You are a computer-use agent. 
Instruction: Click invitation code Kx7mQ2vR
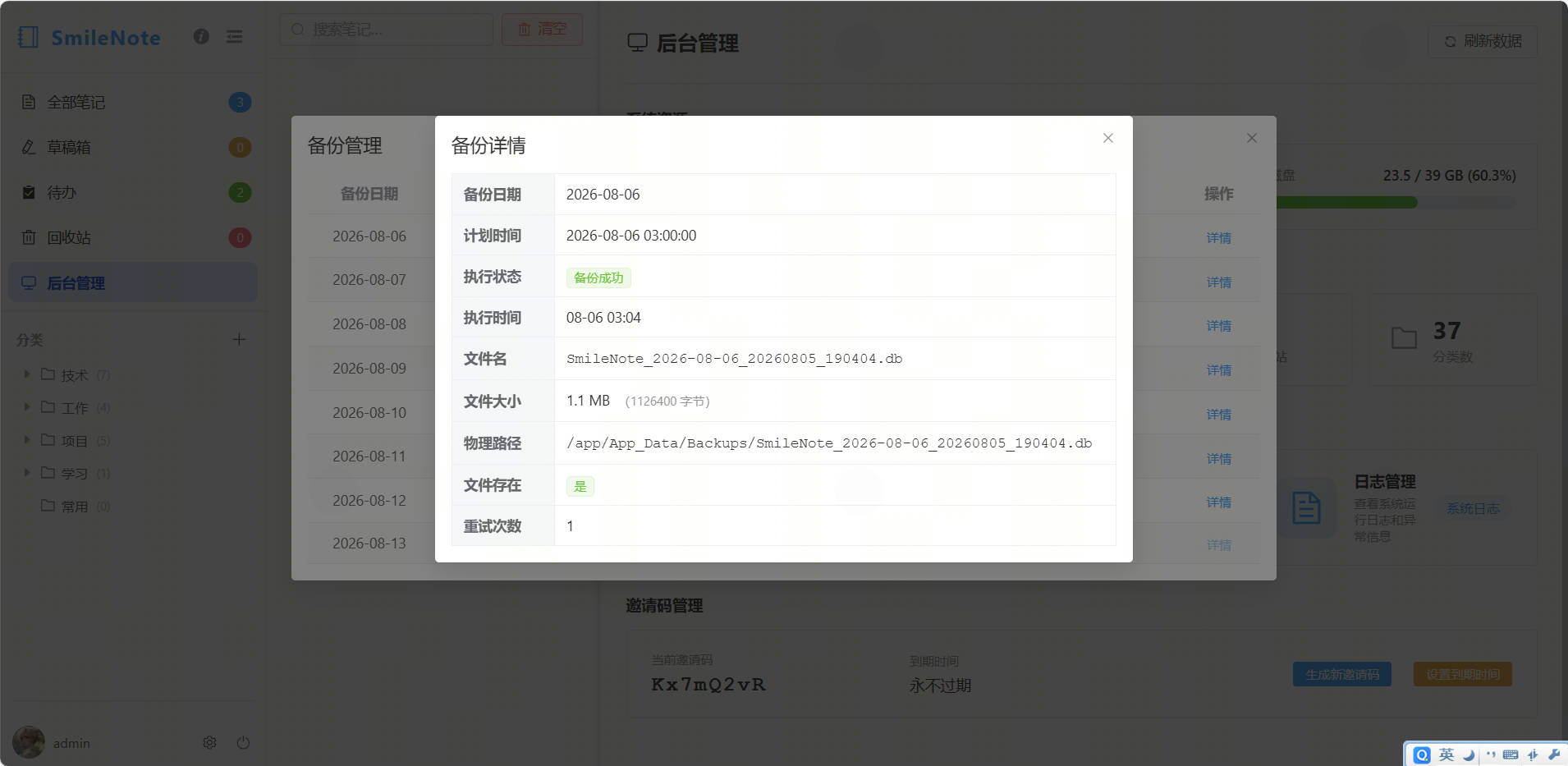pyautogui.click(x=708, y=685)
